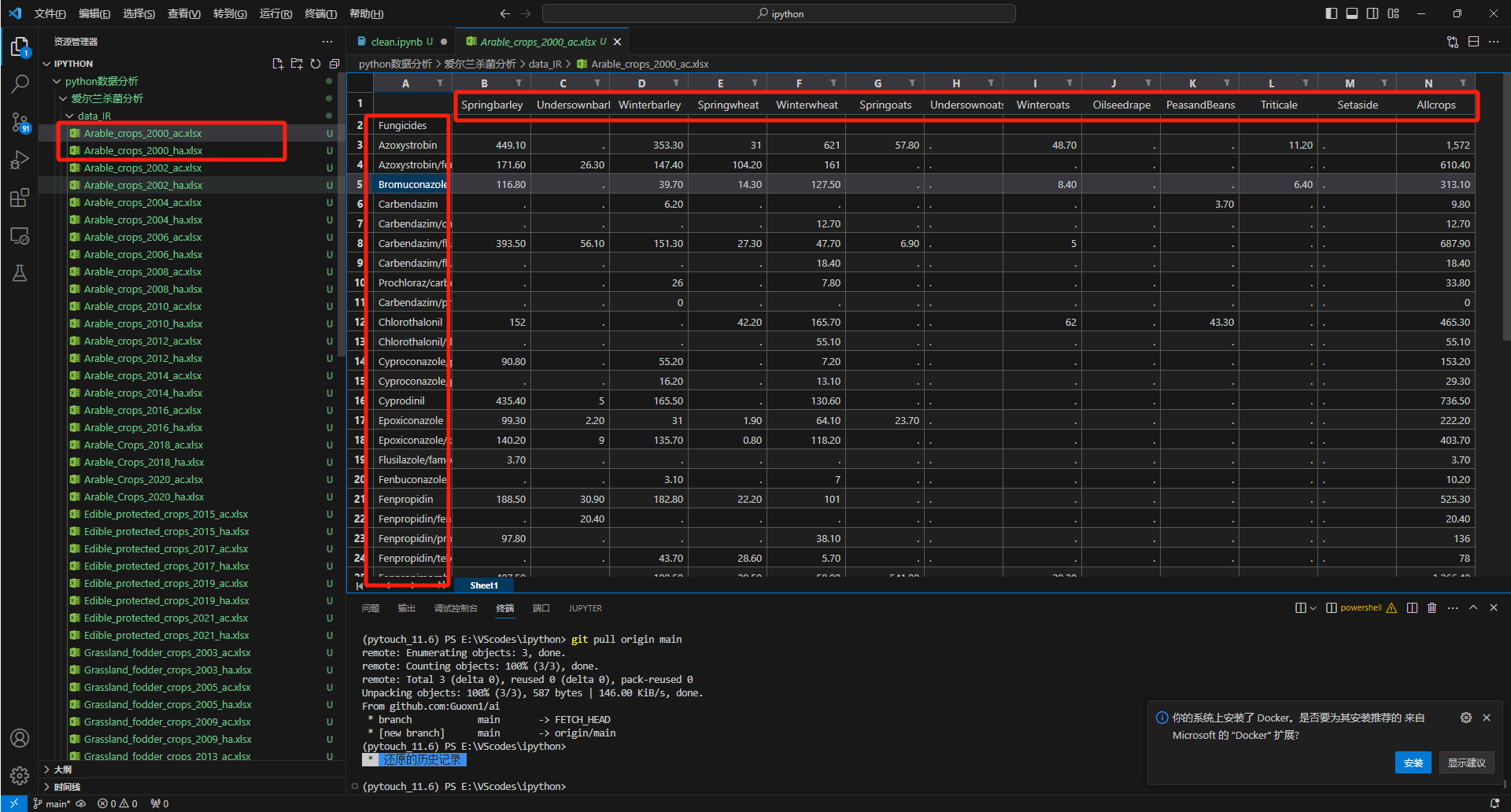
Task: Select the Bromuconazole cell in column A
Action: tap(412, 184)
